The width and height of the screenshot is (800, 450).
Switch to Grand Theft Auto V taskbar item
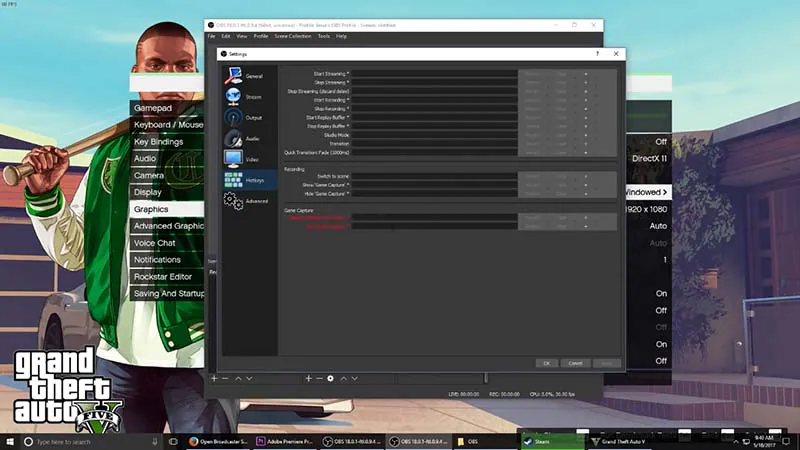point(619,441)
